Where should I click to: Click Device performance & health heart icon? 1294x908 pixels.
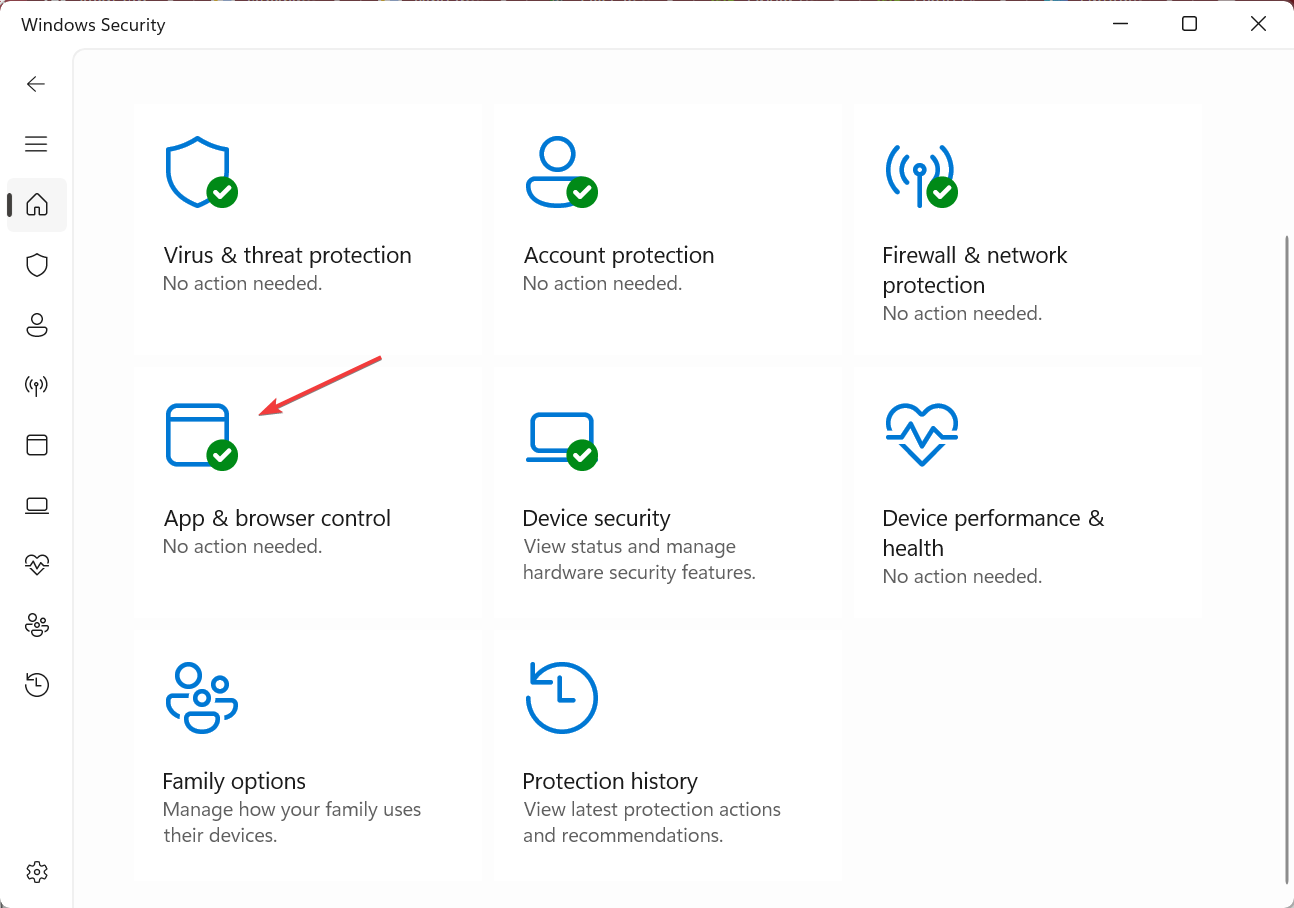921,434
